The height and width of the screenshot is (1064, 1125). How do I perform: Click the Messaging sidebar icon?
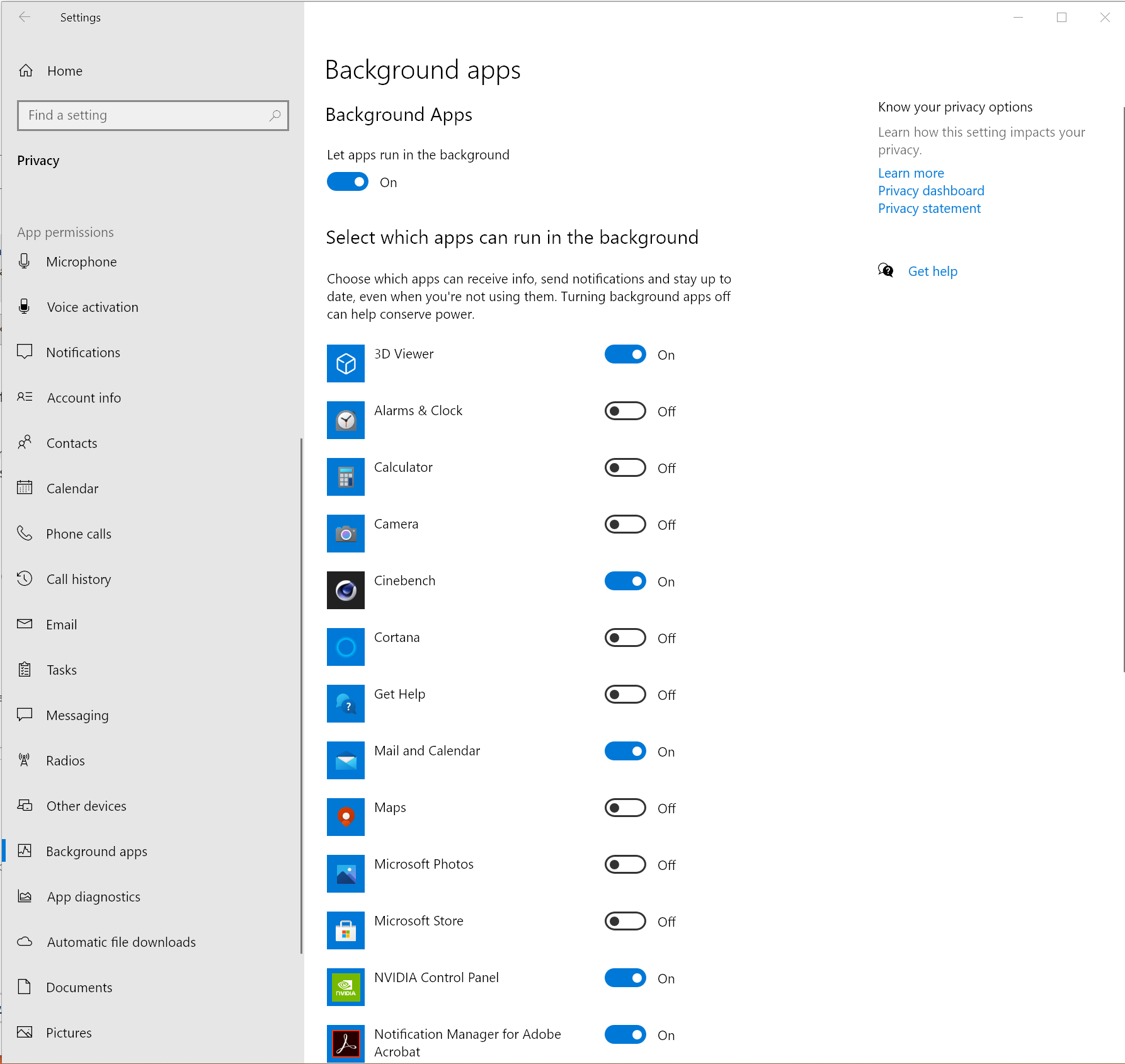(x=25, y=714)
